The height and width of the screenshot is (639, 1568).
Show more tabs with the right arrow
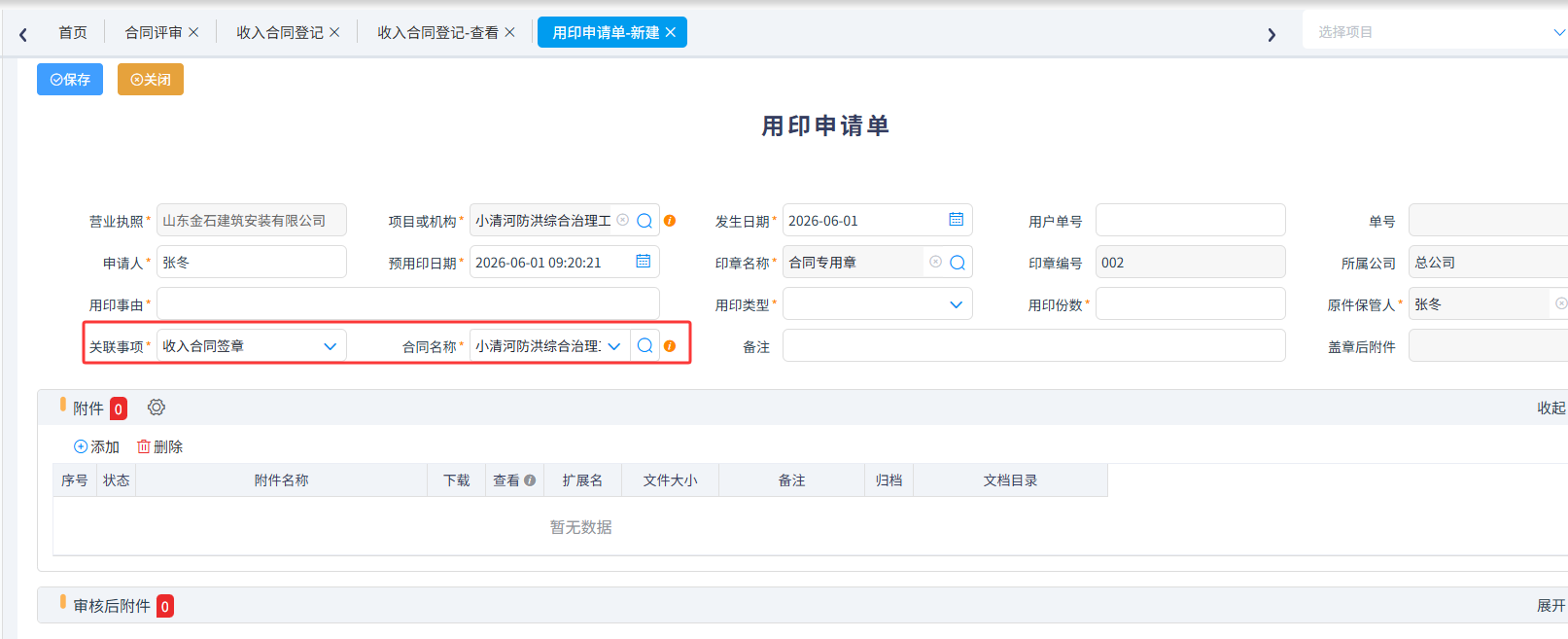coord(1272,34)
